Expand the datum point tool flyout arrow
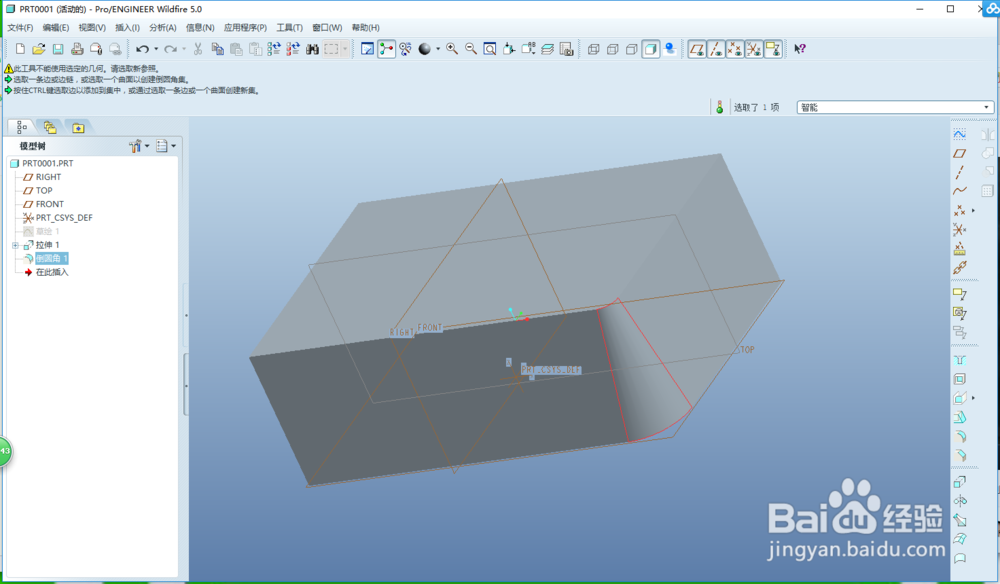Screen dimensions: 1000x584 tap(973, 210)
